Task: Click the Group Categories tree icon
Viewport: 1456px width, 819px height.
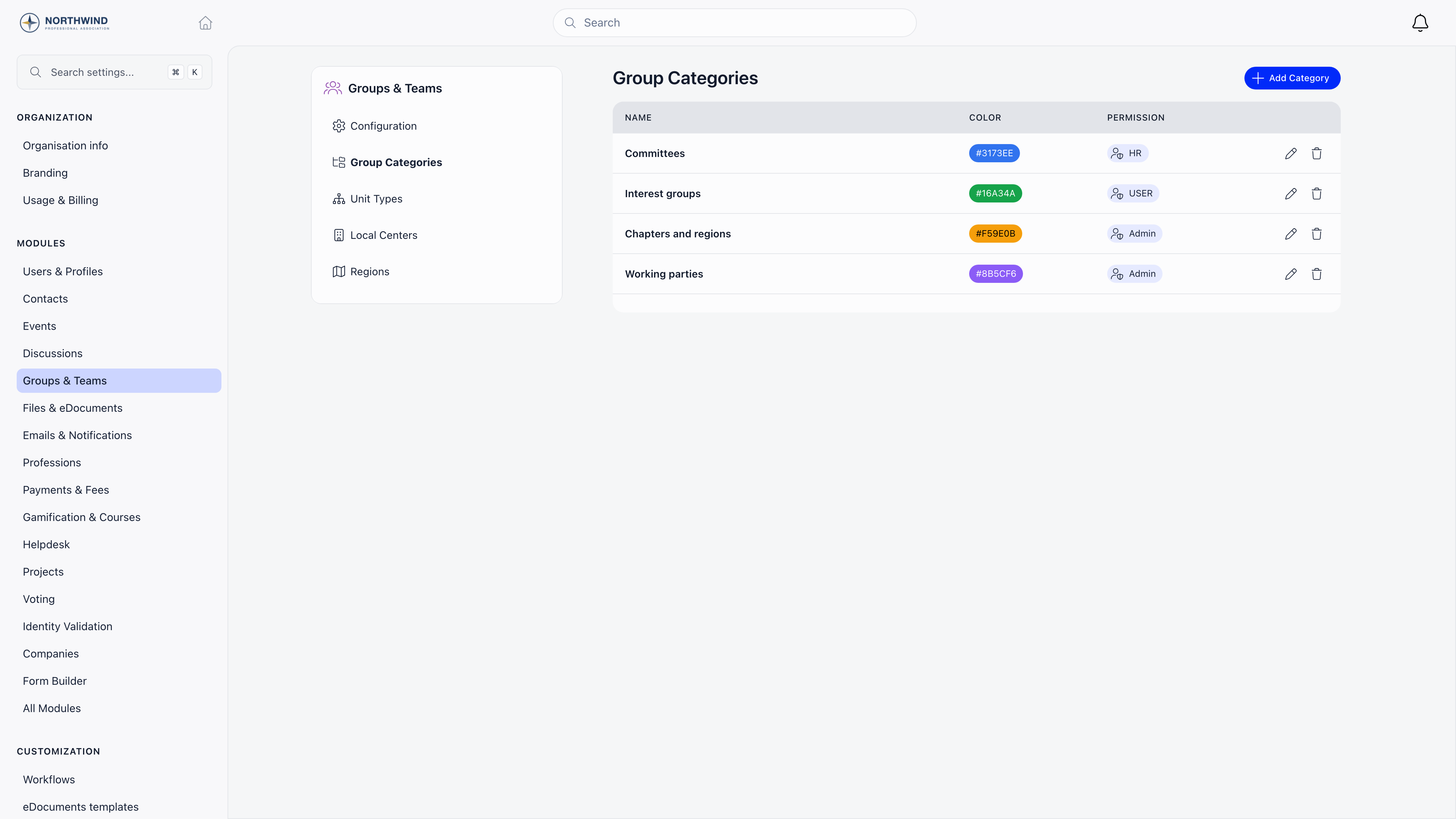Action: click(339, 162)
